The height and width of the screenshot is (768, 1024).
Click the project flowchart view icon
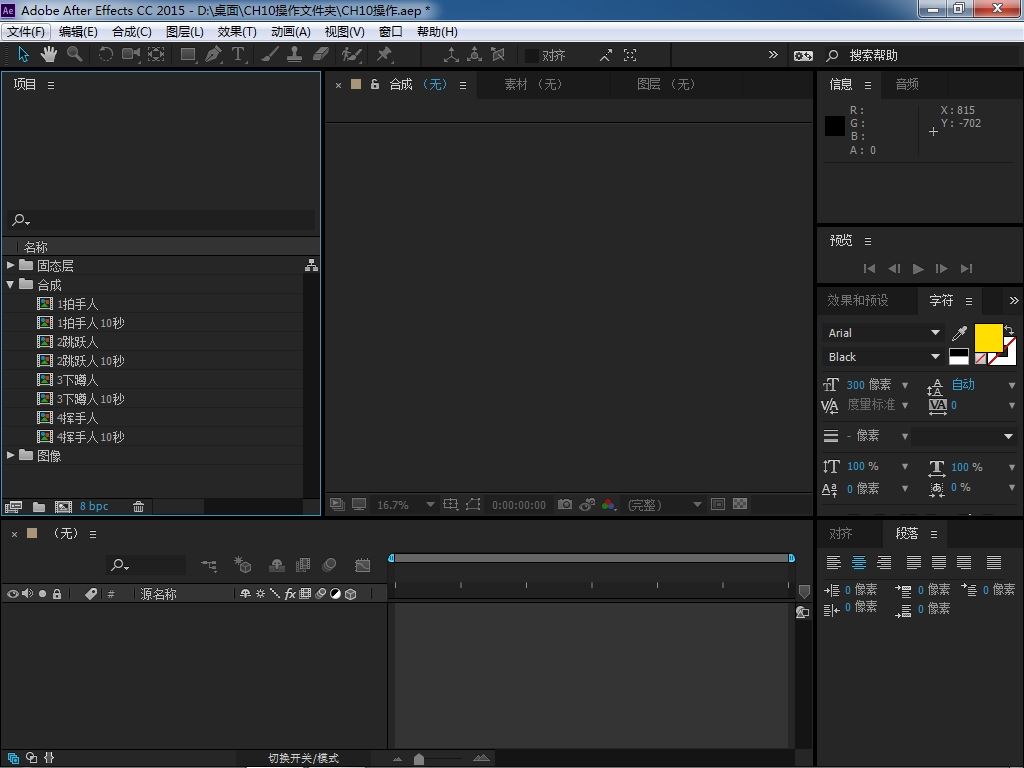(312, 265)
